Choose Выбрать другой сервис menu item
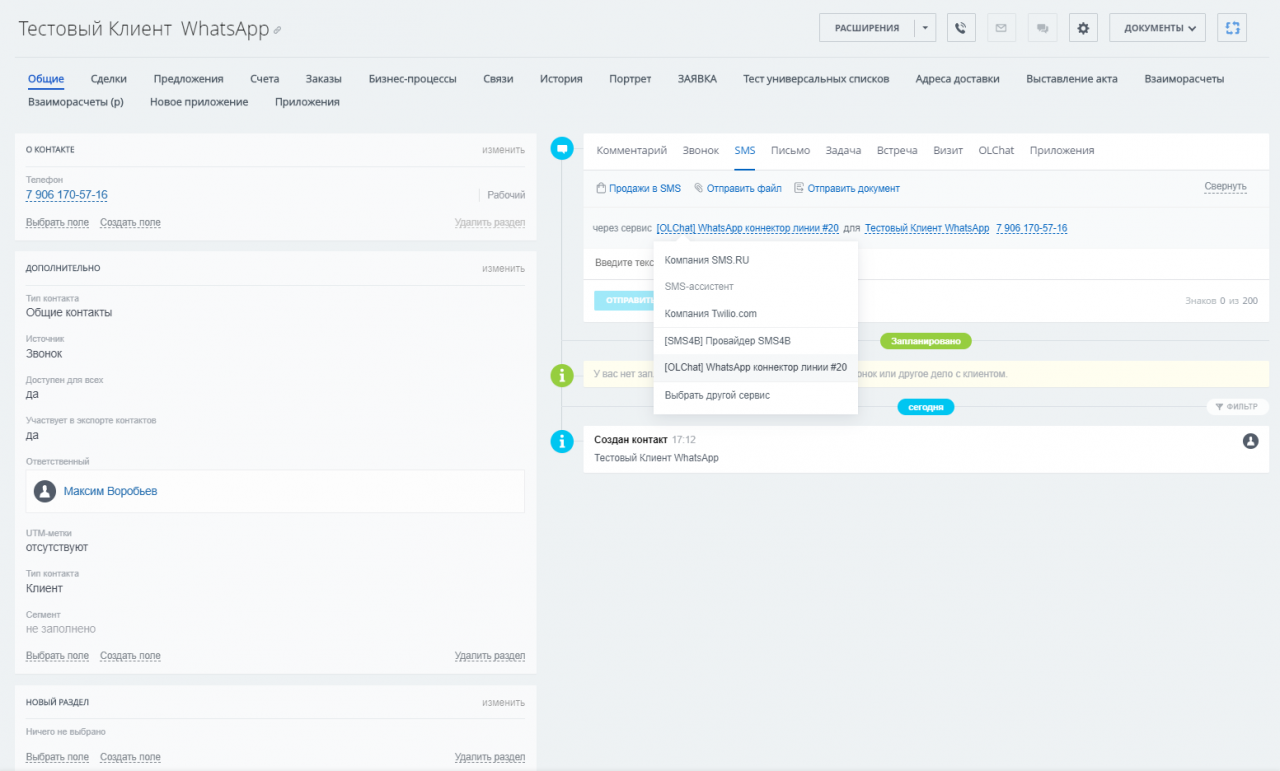 click(756, 395)
